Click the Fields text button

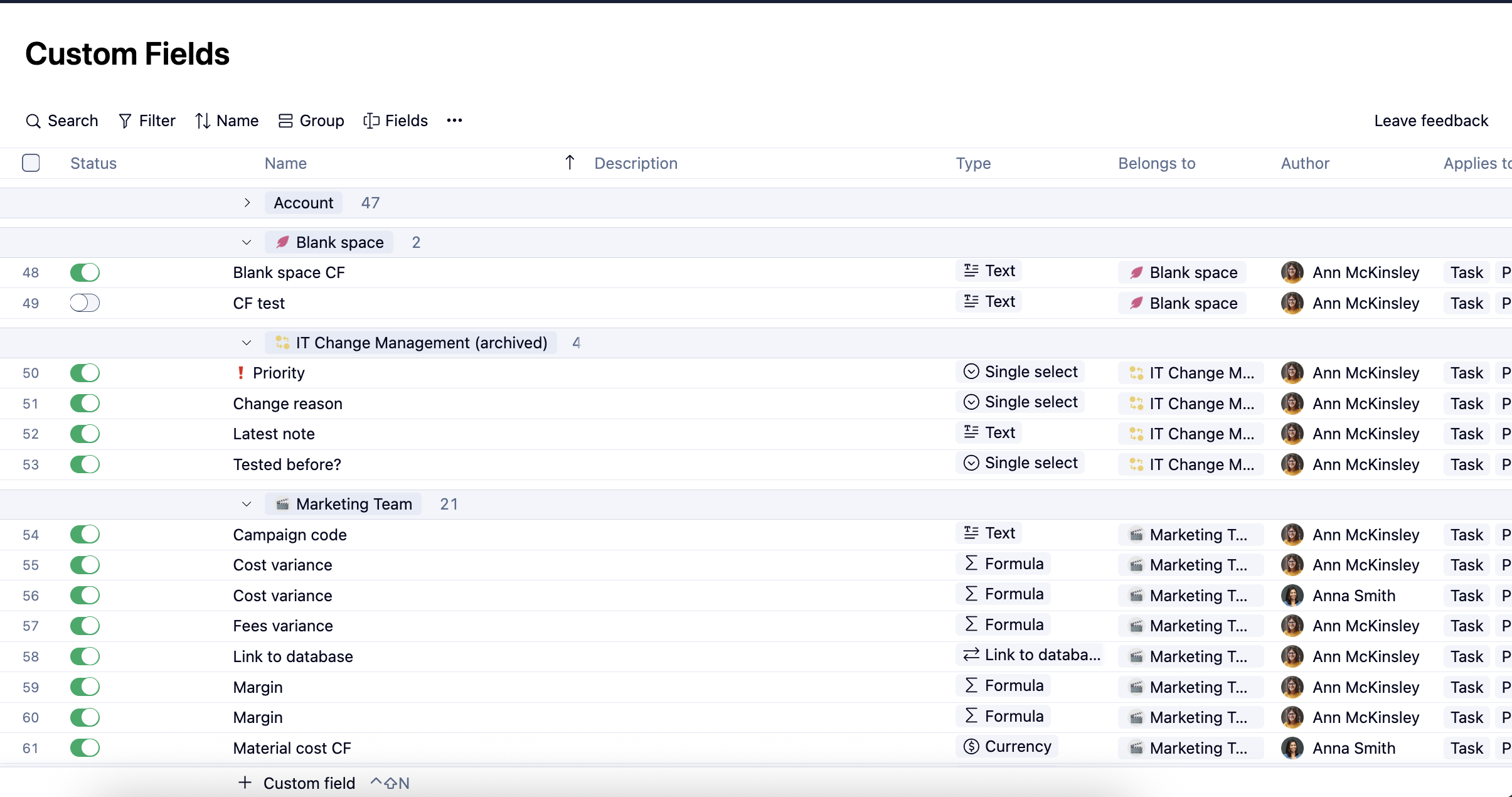point(407,120)
